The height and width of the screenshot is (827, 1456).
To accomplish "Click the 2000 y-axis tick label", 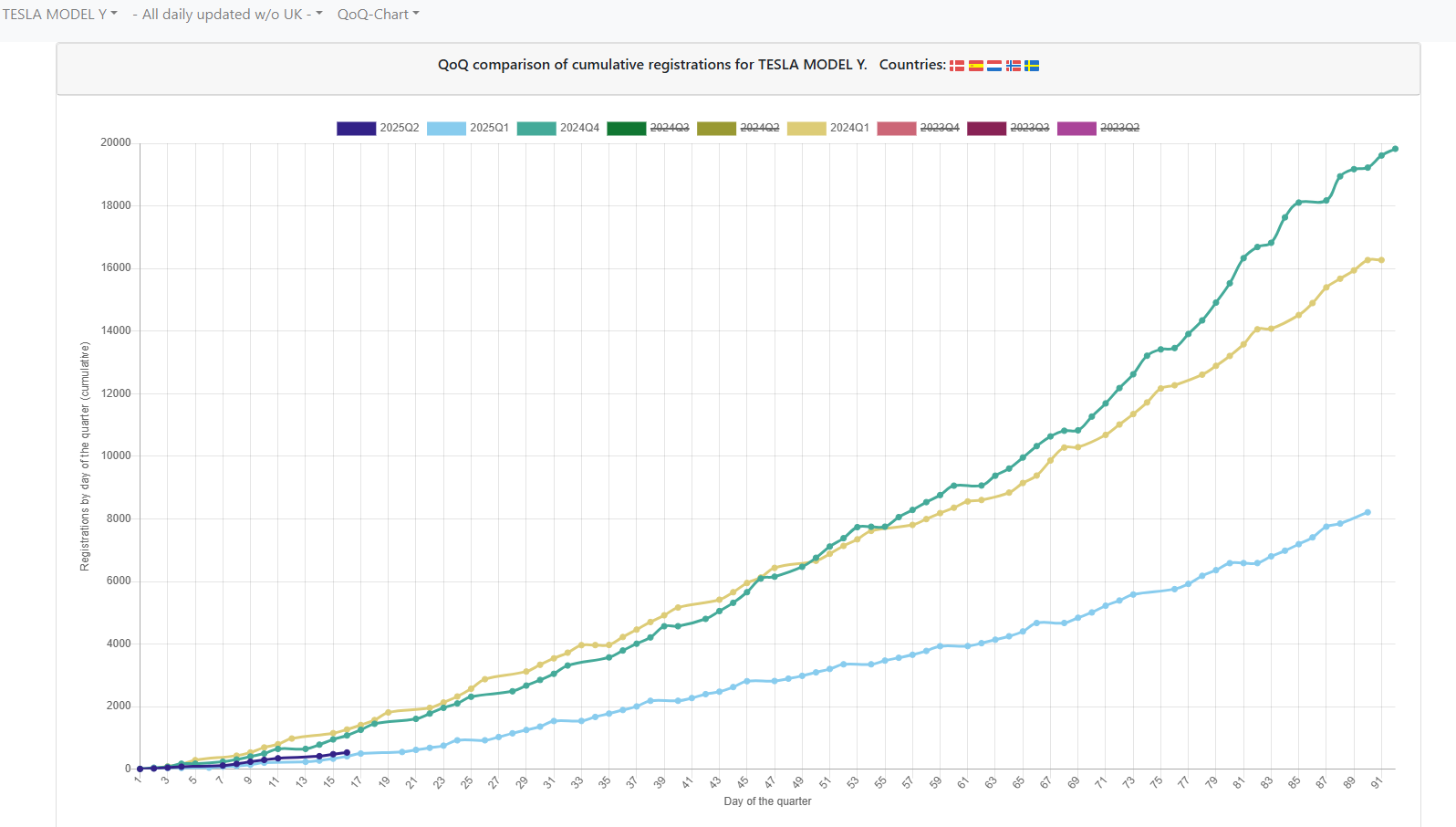I will [x=119, y=706].
